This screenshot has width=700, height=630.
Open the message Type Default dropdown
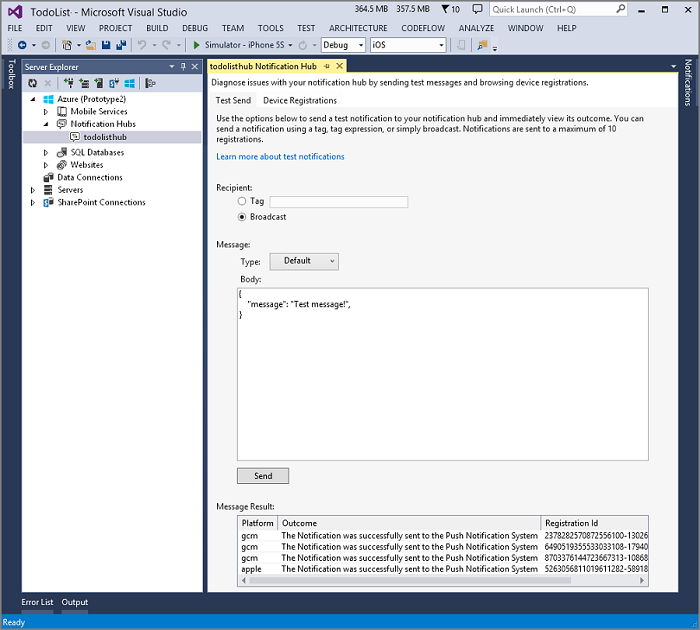point(304,261)
